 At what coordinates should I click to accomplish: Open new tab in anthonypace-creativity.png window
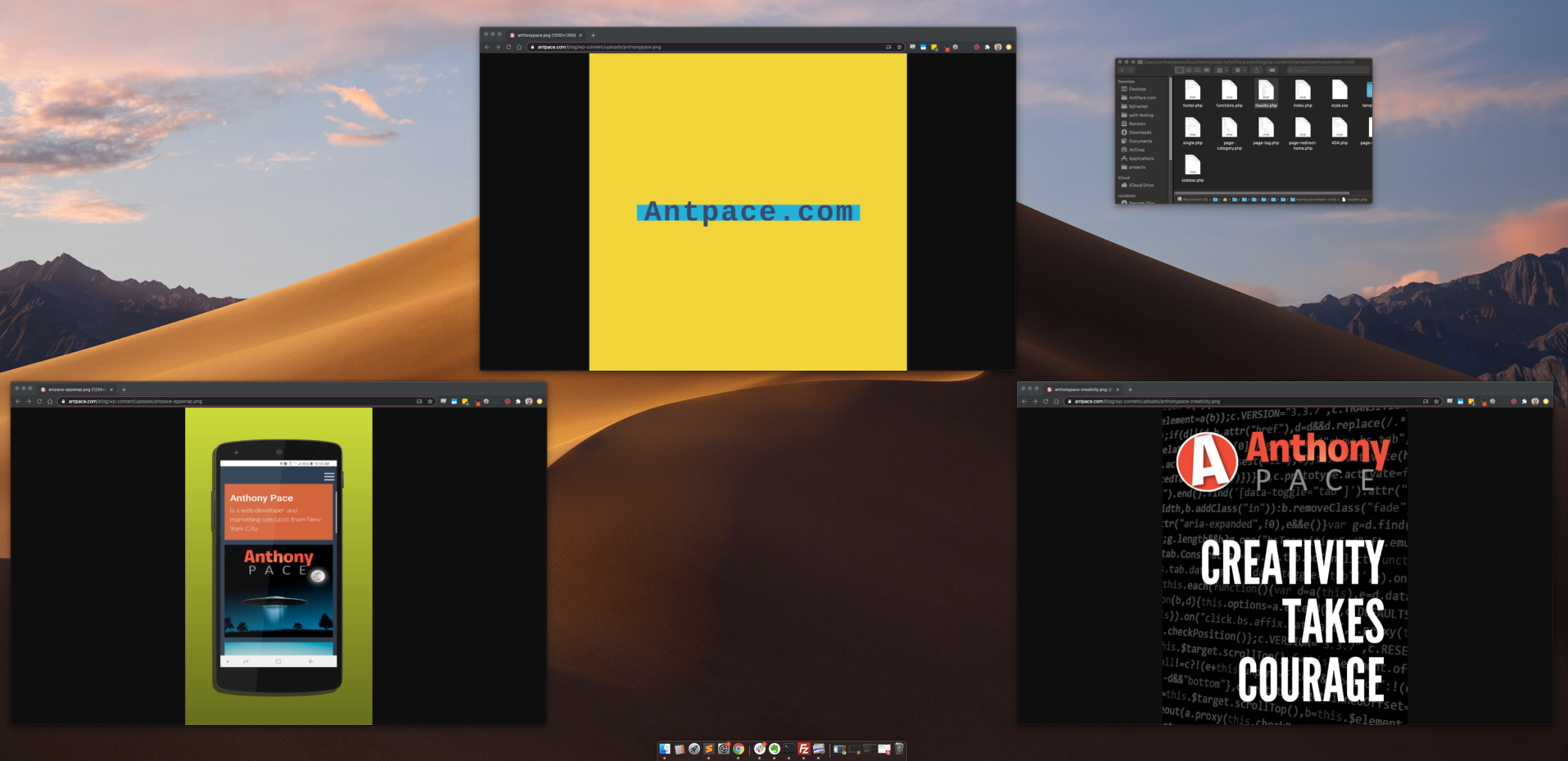click(1131, 390)
